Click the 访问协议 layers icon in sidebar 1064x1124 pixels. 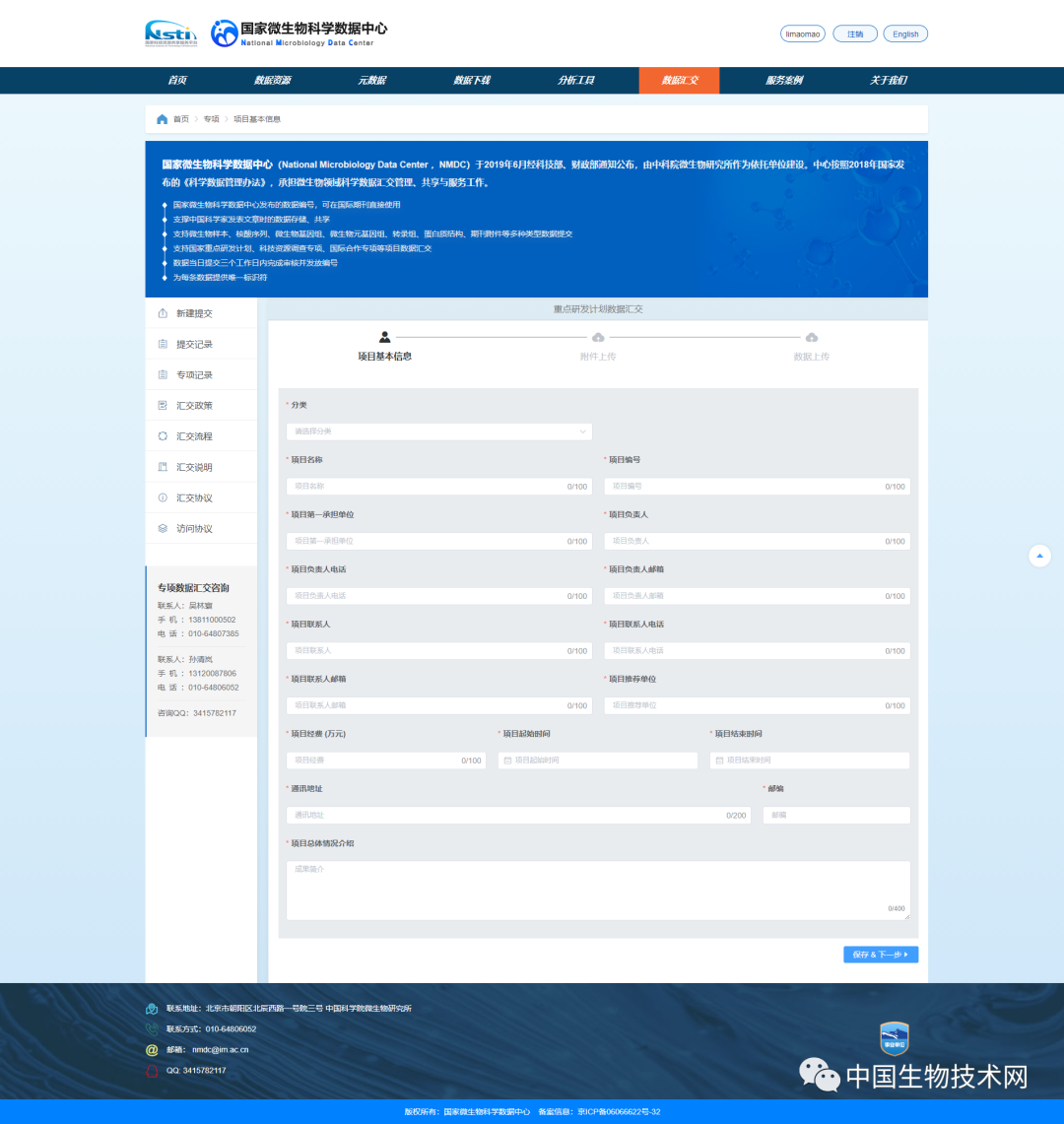163,529
